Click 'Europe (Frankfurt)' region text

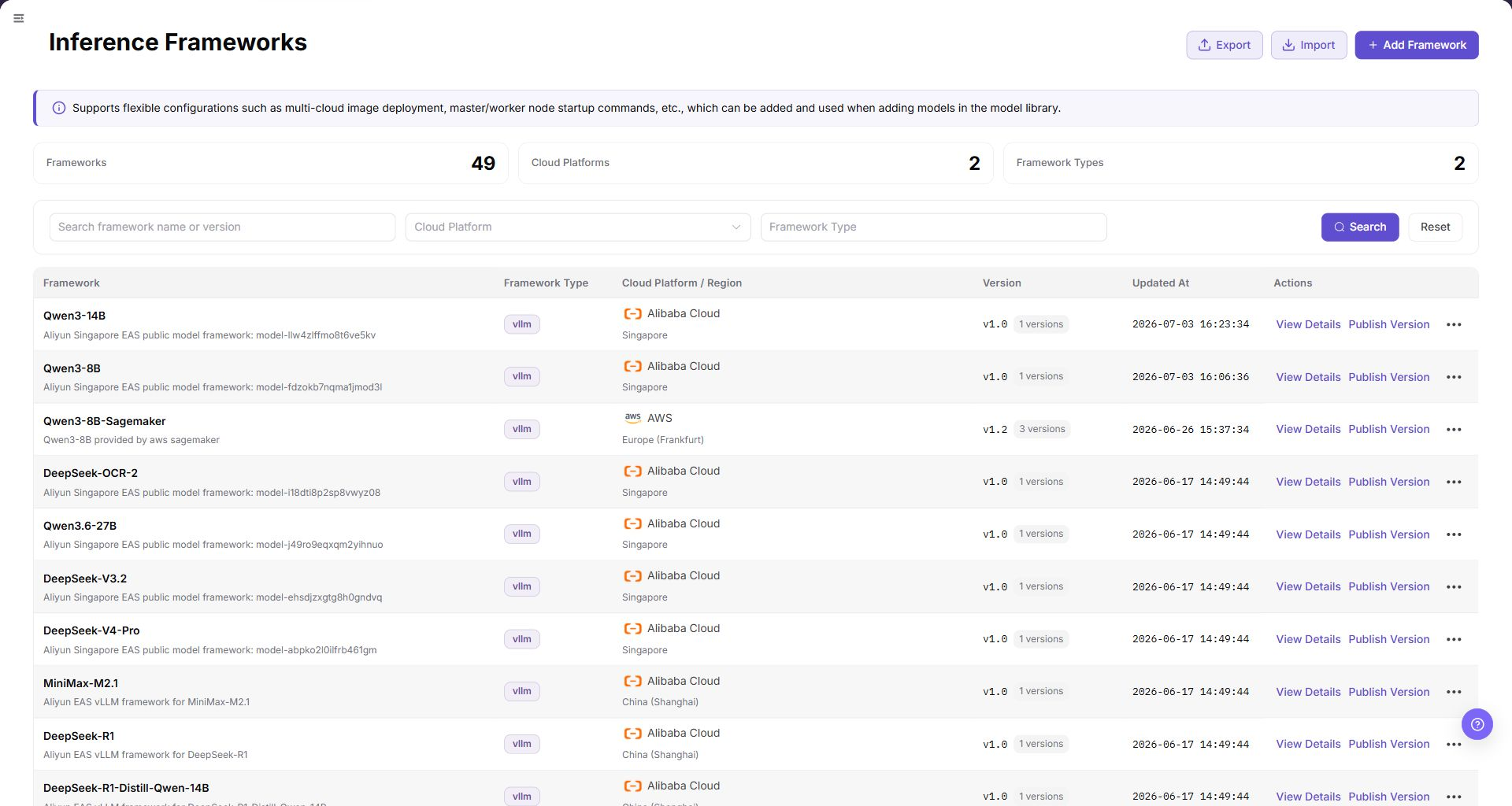click(x=663, y=440)
